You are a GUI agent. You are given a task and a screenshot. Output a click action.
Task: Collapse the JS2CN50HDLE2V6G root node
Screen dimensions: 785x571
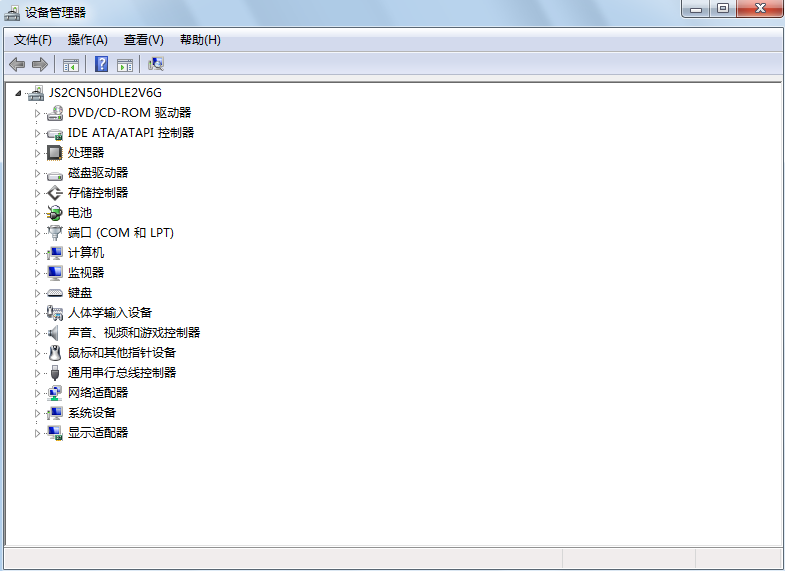tap(19, 93)
